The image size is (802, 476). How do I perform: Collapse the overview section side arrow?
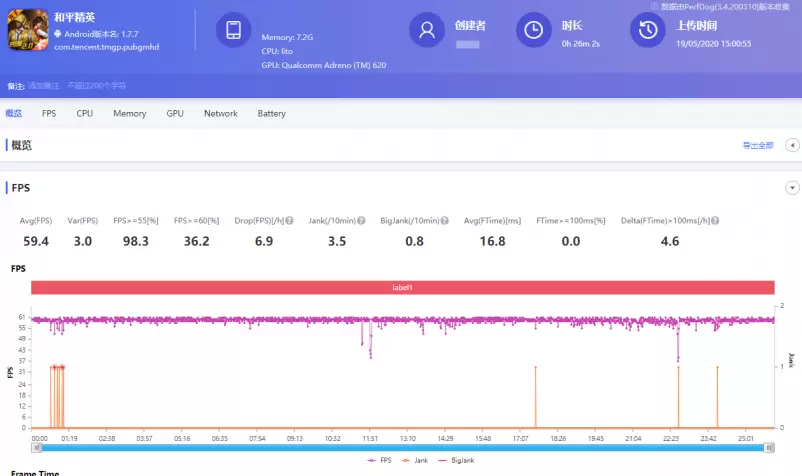coord(793,146)
